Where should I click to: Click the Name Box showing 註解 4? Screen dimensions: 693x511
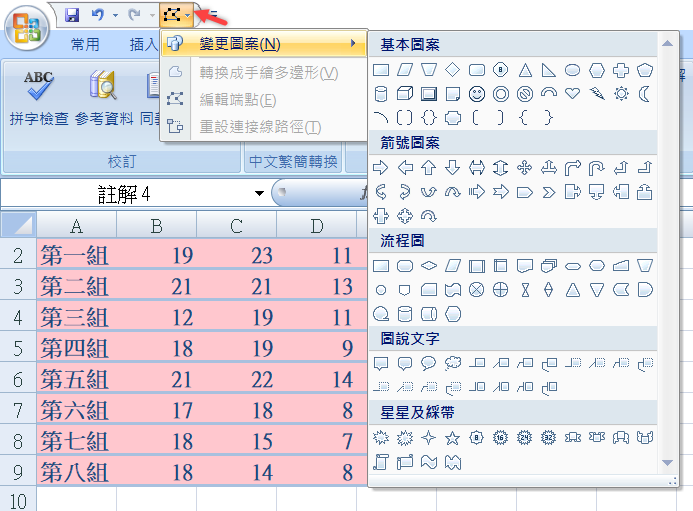[124, 194]
